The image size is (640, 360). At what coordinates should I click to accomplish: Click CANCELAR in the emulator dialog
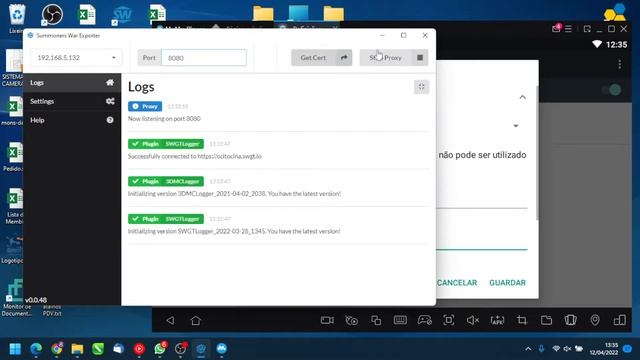[457, 282]
